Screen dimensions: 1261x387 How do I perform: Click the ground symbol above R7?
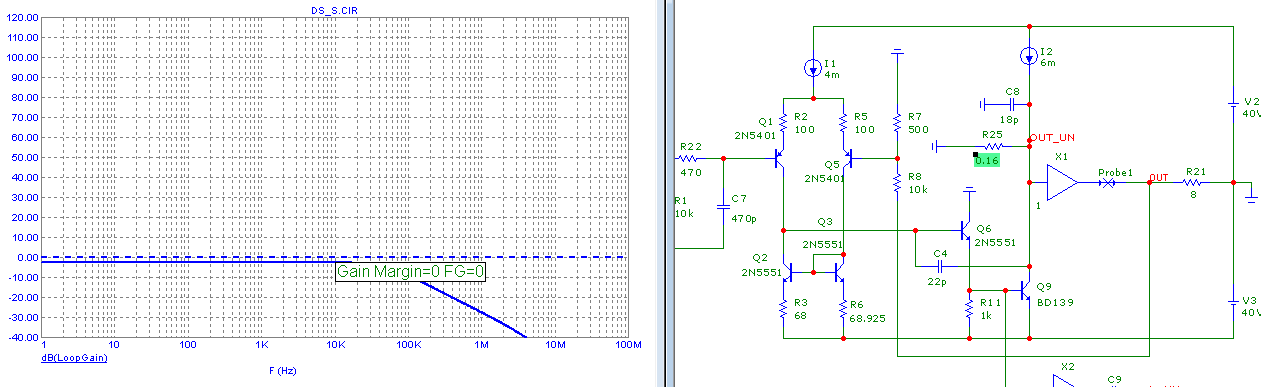coord(897,50)
